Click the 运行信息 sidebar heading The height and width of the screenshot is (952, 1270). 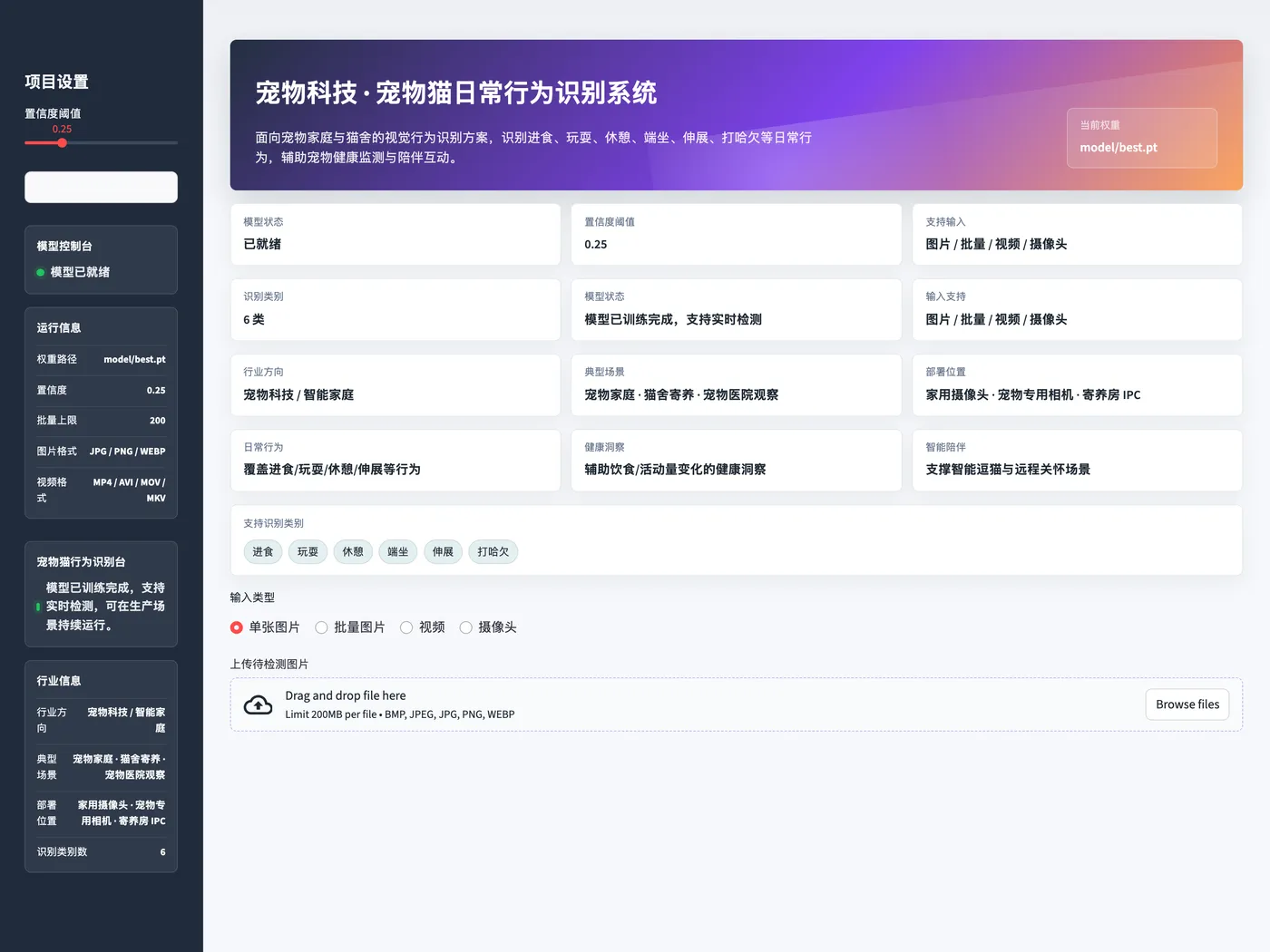click(x=59, y=328)
